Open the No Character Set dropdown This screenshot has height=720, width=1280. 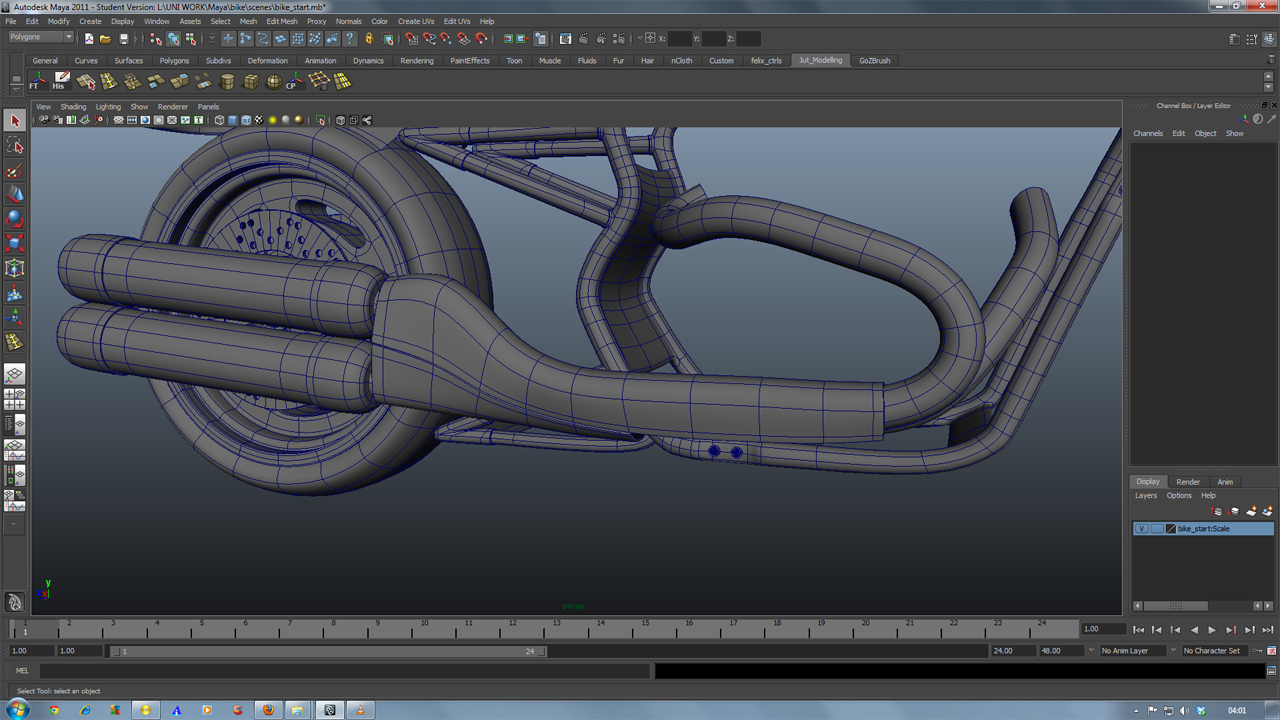[1213, 650]
